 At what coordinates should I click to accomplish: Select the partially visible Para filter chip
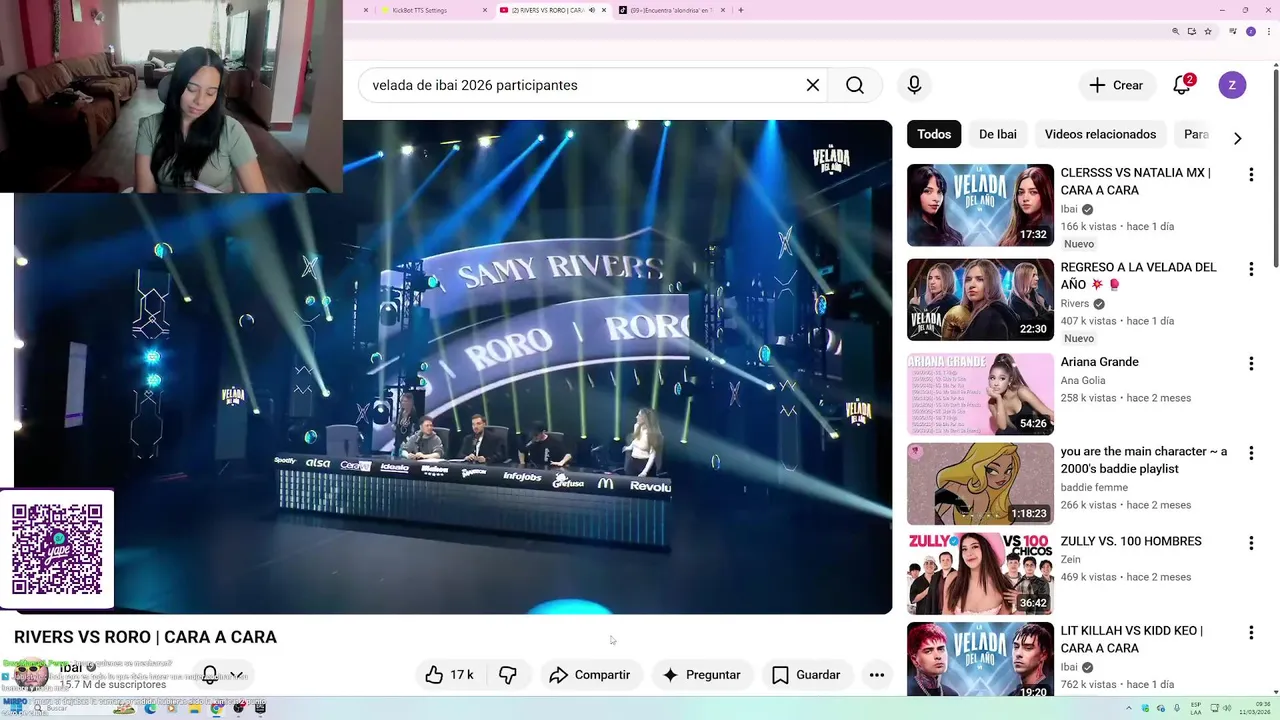tap(1196, 134)
